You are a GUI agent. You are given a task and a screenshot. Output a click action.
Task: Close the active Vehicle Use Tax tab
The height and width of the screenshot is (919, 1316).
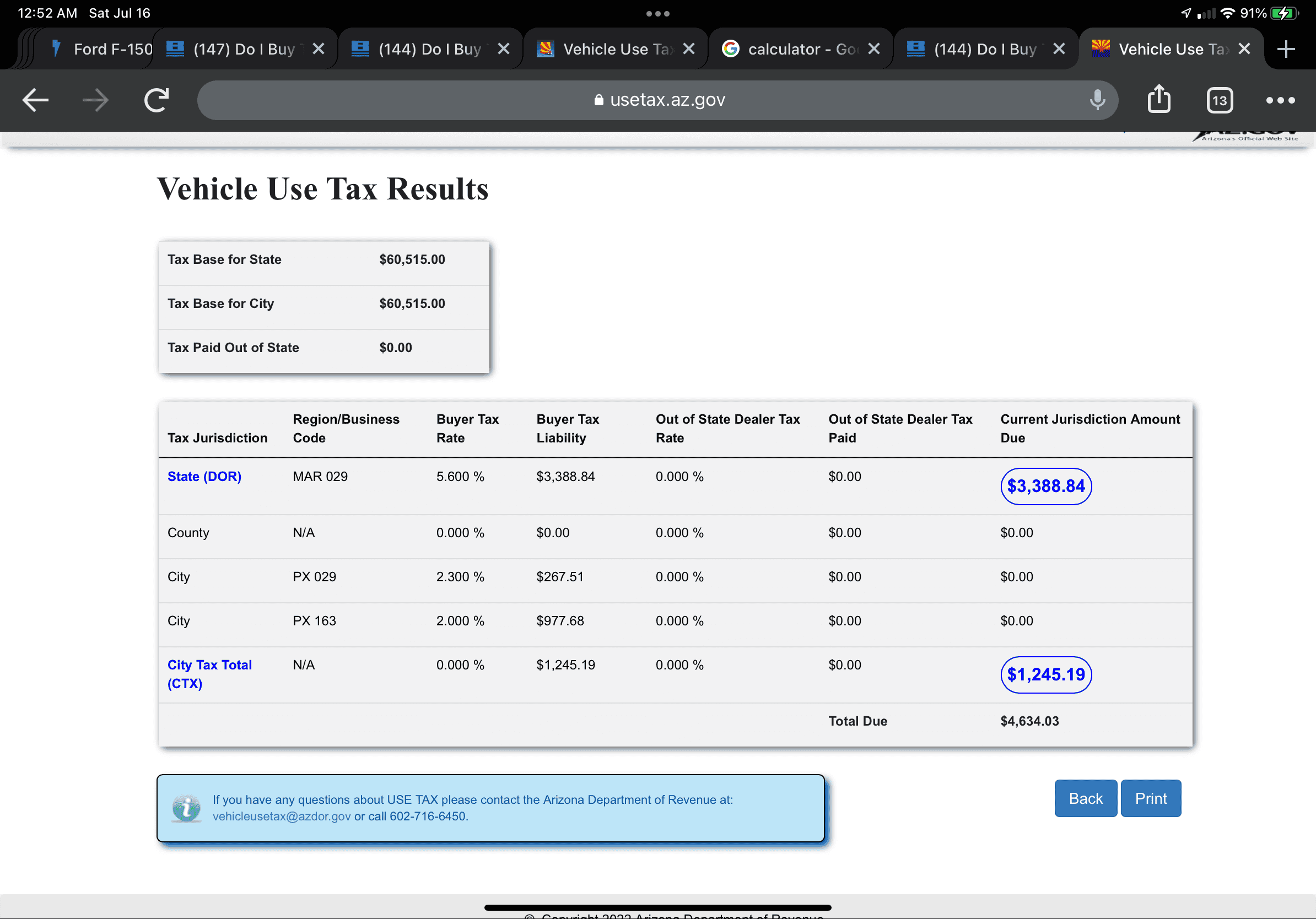point(1244,49)
